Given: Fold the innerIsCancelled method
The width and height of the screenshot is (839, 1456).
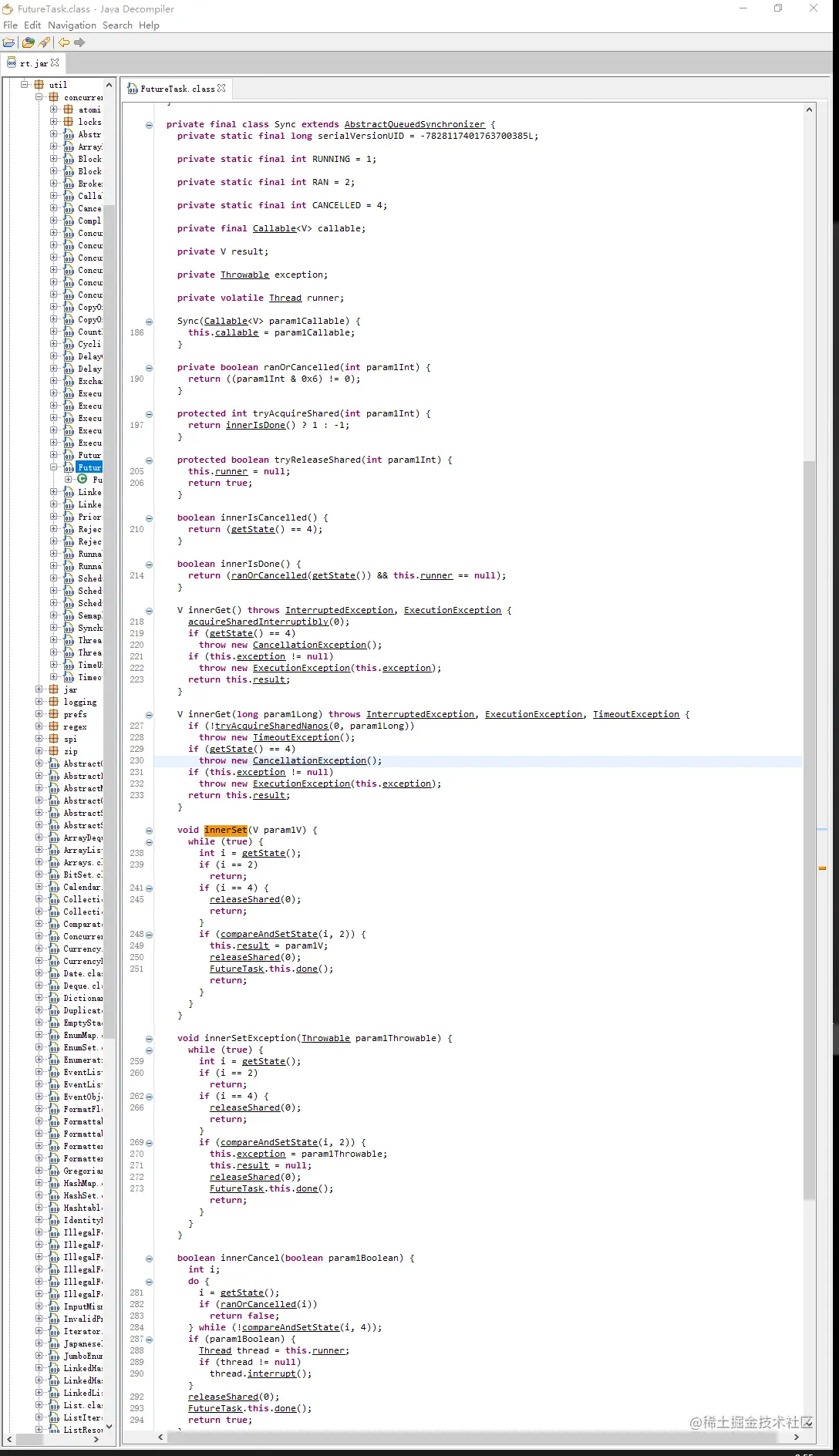Looking at the screenshot, I should point(149,518).
